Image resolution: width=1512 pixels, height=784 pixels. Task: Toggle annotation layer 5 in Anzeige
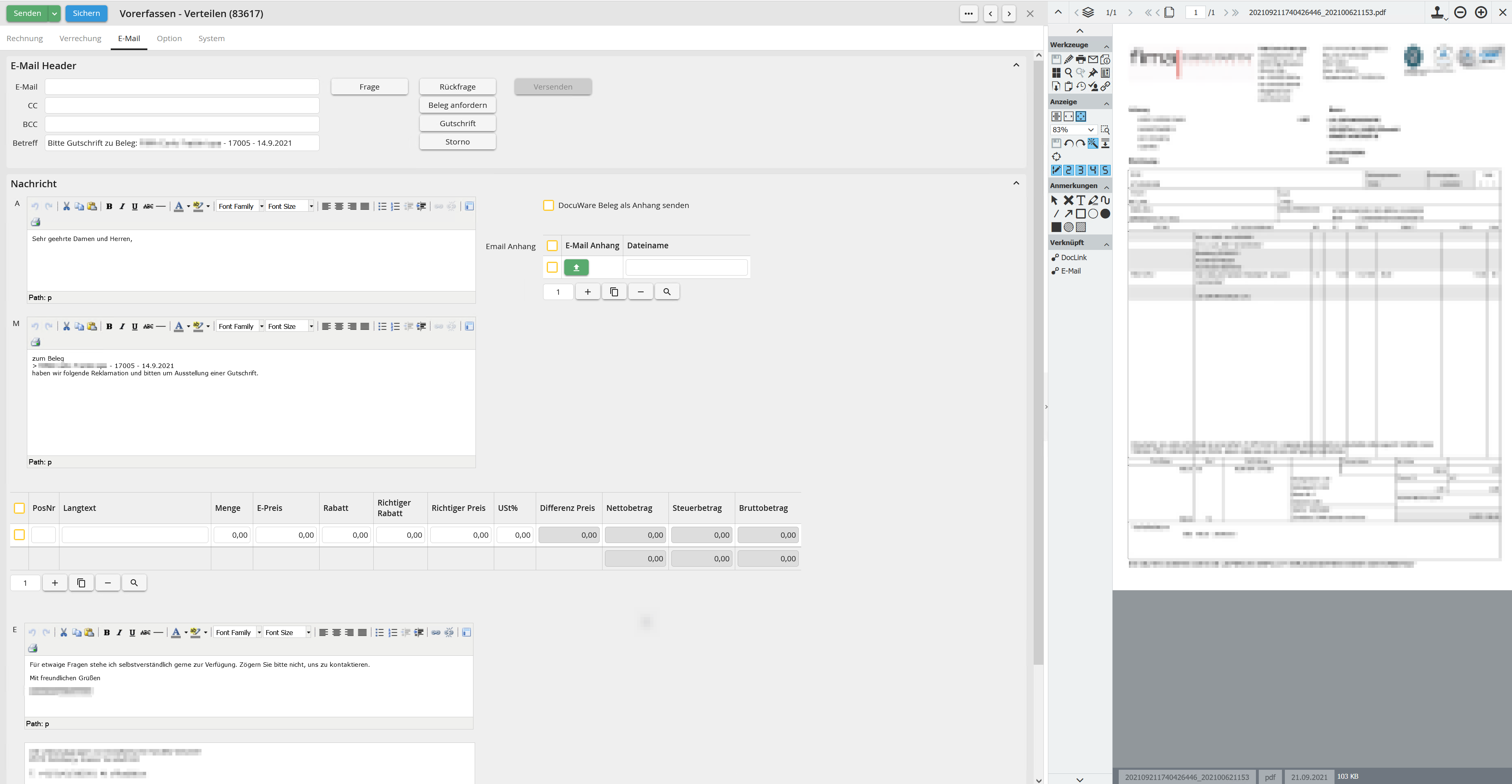tap(1105, 170)
